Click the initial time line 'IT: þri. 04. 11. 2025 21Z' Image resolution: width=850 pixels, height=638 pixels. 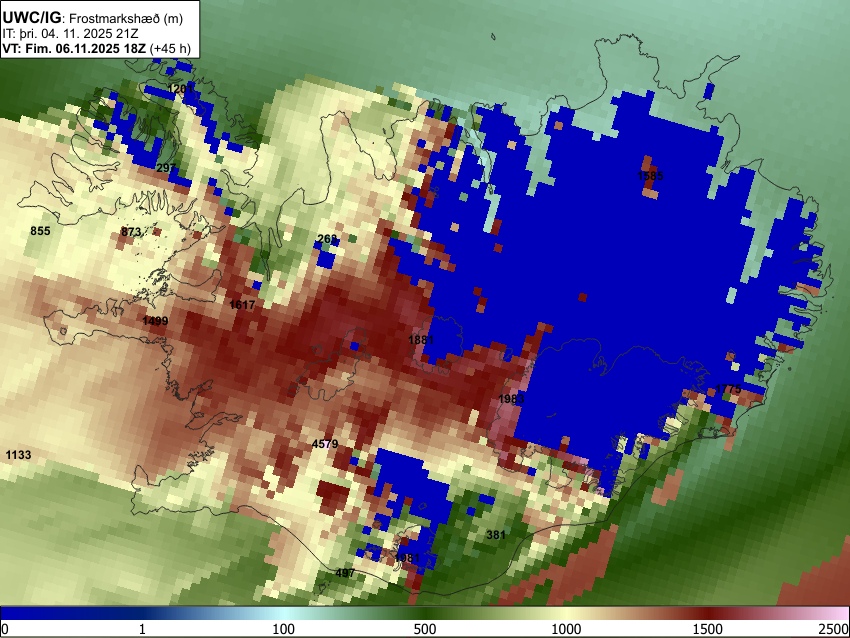[x=70, y=34]
